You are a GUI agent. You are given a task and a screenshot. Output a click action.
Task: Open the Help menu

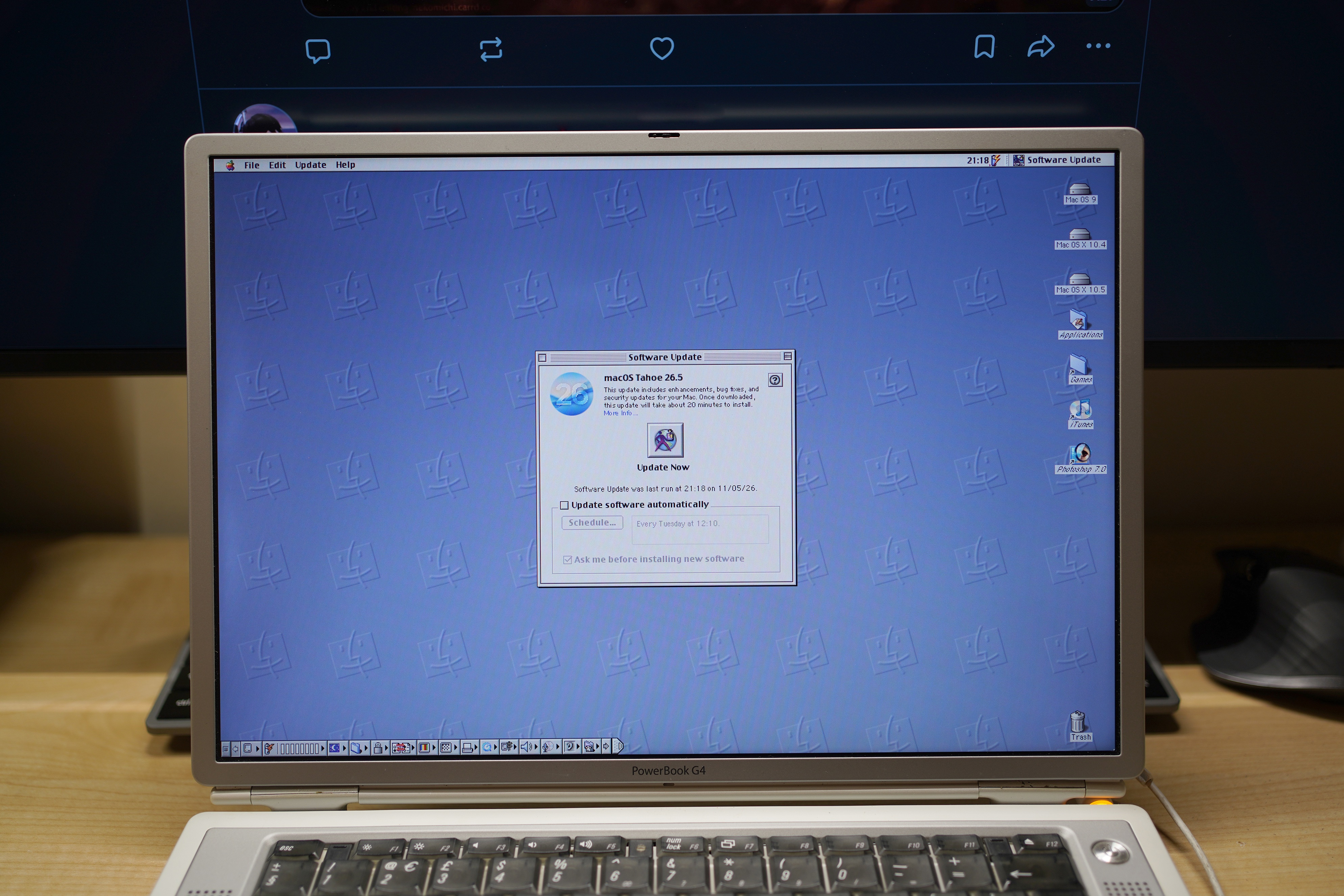point(345,165)
